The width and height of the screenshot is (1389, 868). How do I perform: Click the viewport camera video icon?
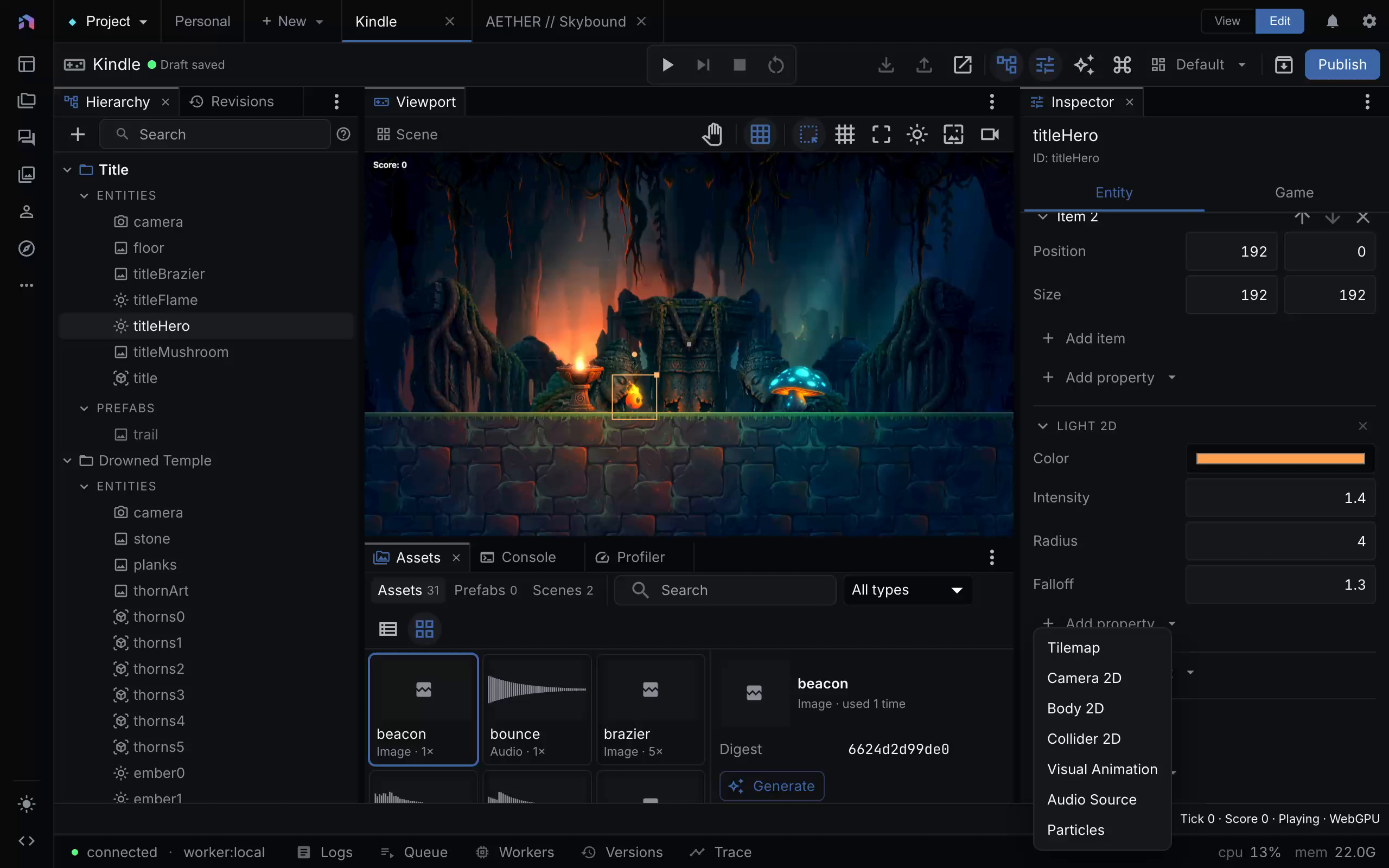[x=990, y=135]
